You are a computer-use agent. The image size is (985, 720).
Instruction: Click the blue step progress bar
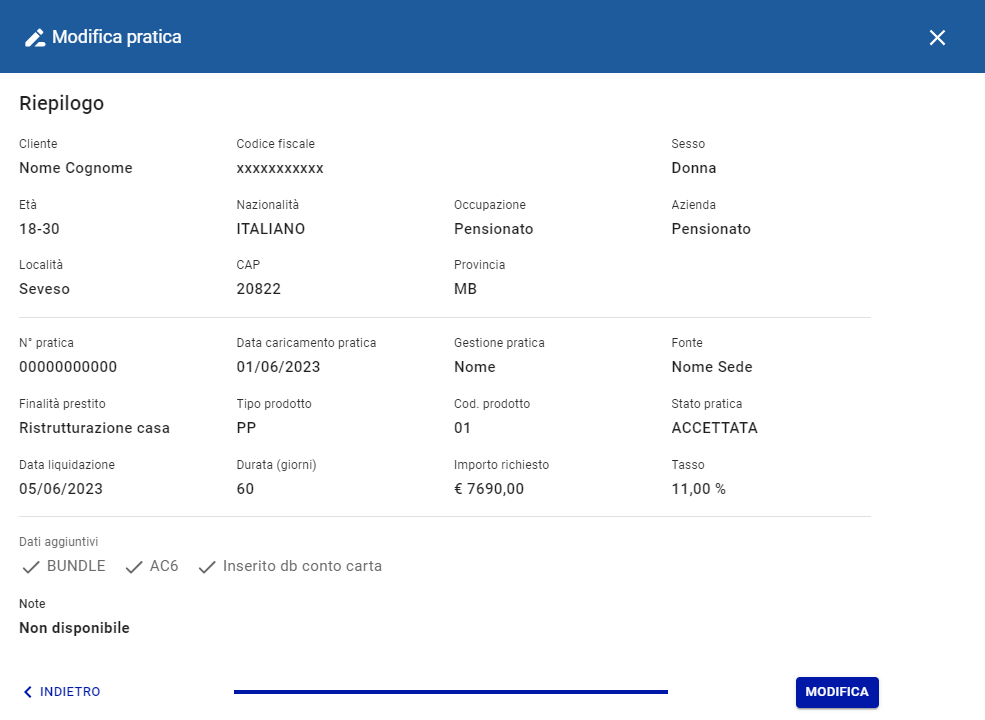[450, 692]
